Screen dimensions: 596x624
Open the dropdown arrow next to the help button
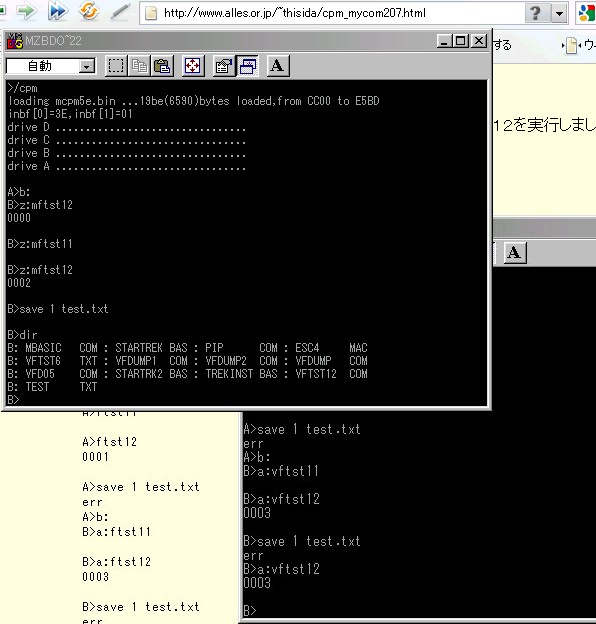click(559, 14)
